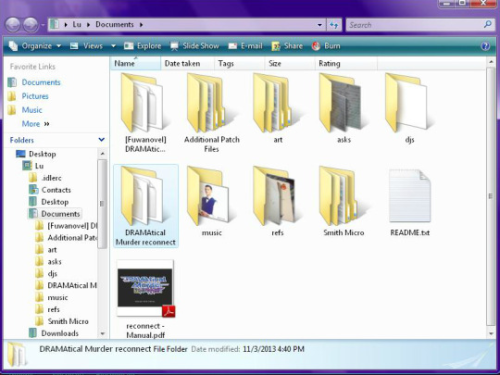Click the Lu segment in address bar
The height and width of the screenshot is (375, 500).
tap(77, 25)
